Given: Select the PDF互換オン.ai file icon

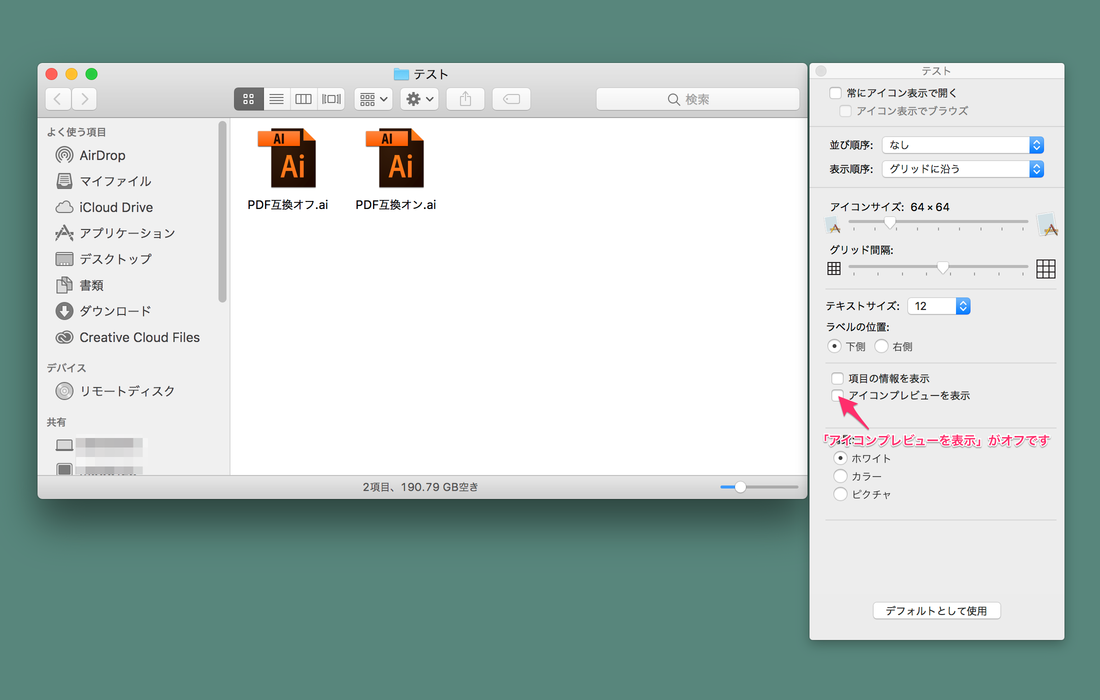Looking at the screenshot, I should (x=396, y=159).
